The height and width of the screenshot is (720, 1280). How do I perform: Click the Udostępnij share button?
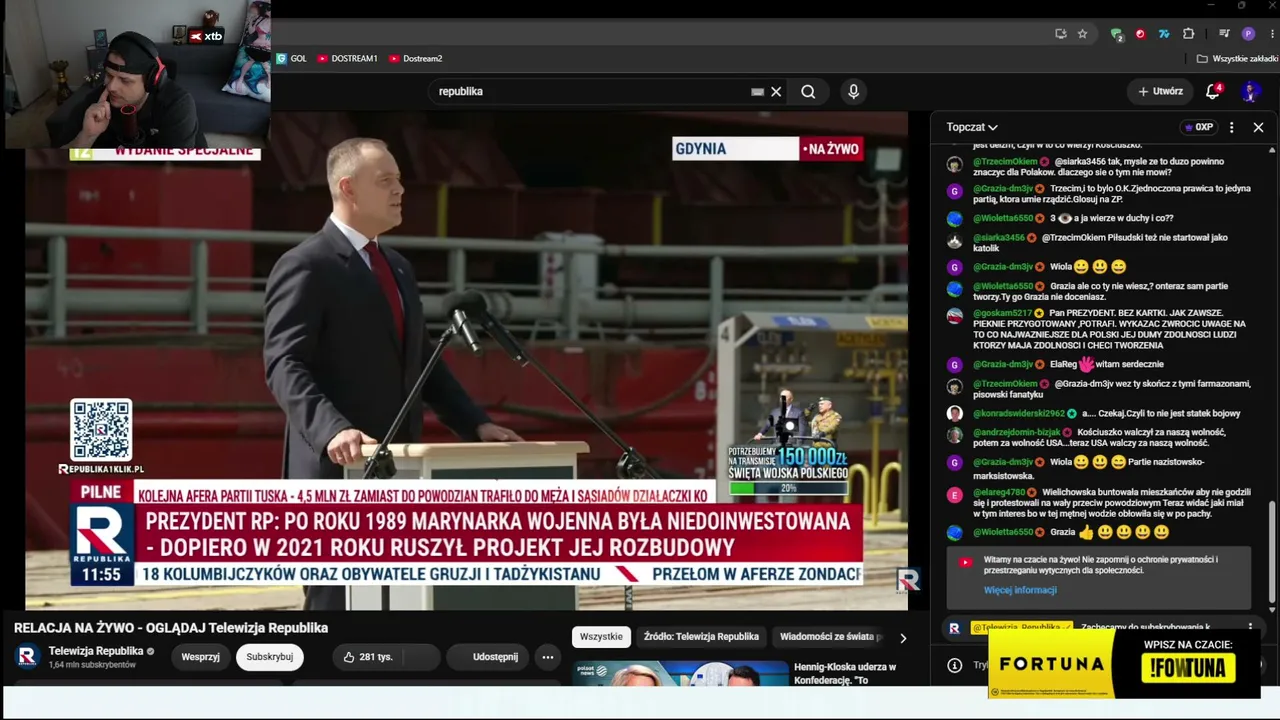487,657
